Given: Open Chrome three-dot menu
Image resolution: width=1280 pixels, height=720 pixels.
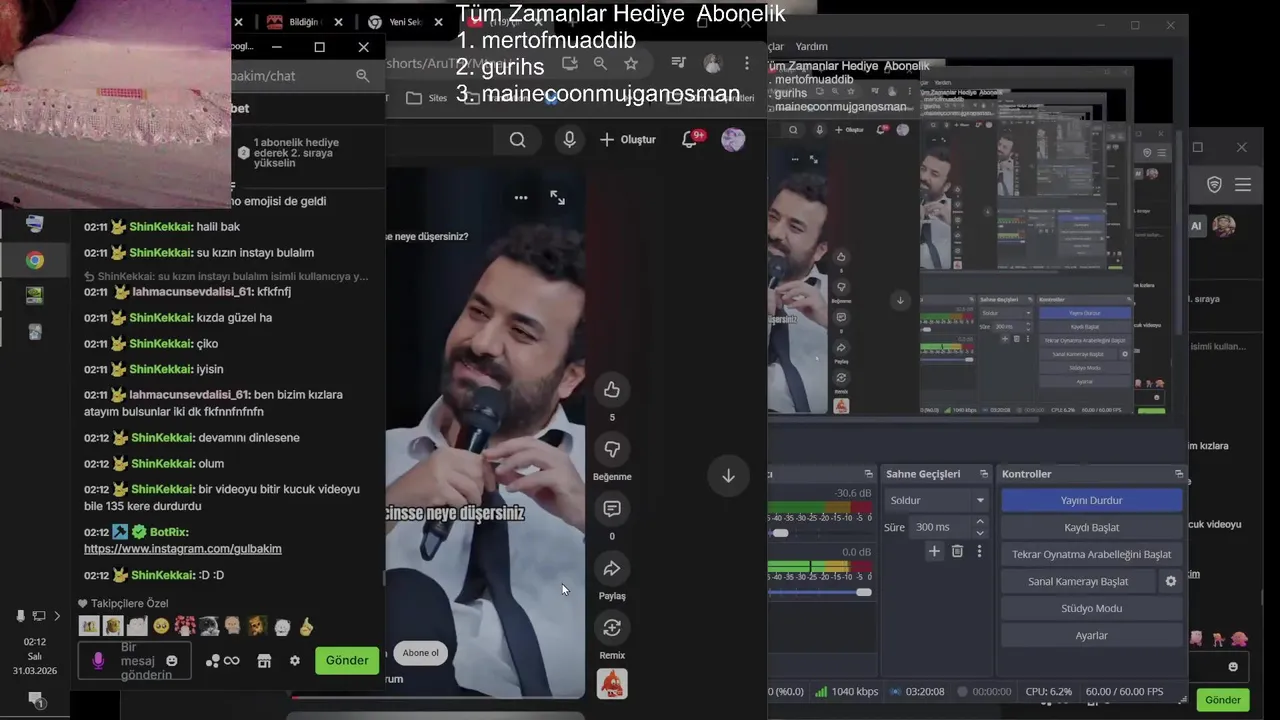Looking at the screenshot, I should pos(746,63).
